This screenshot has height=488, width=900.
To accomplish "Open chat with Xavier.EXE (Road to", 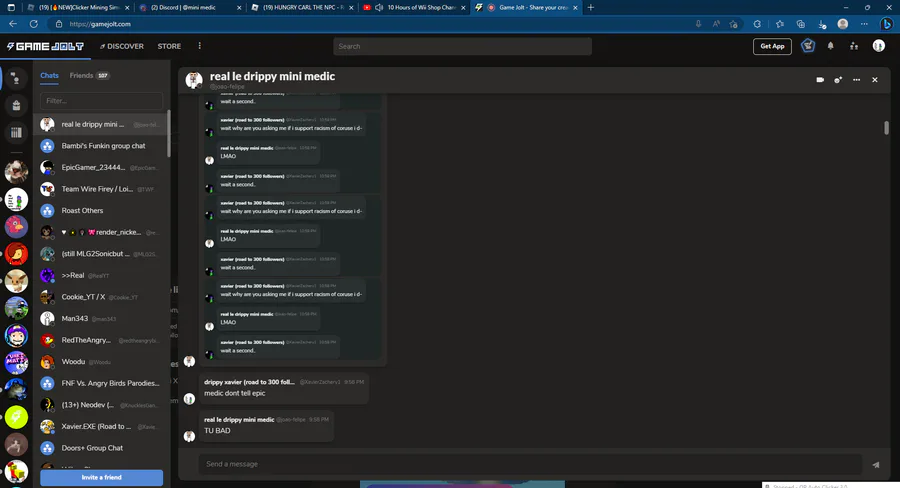I will point(101,427).
